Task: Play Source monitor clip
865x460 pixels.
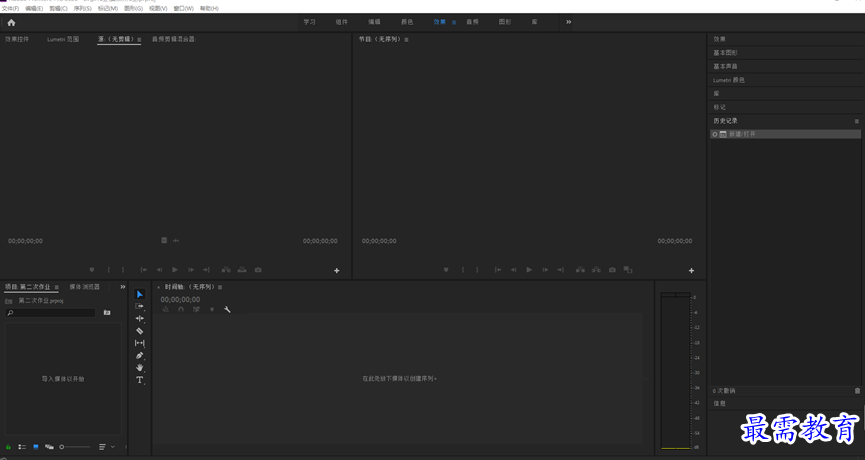Action: click(x=175, y=270)
